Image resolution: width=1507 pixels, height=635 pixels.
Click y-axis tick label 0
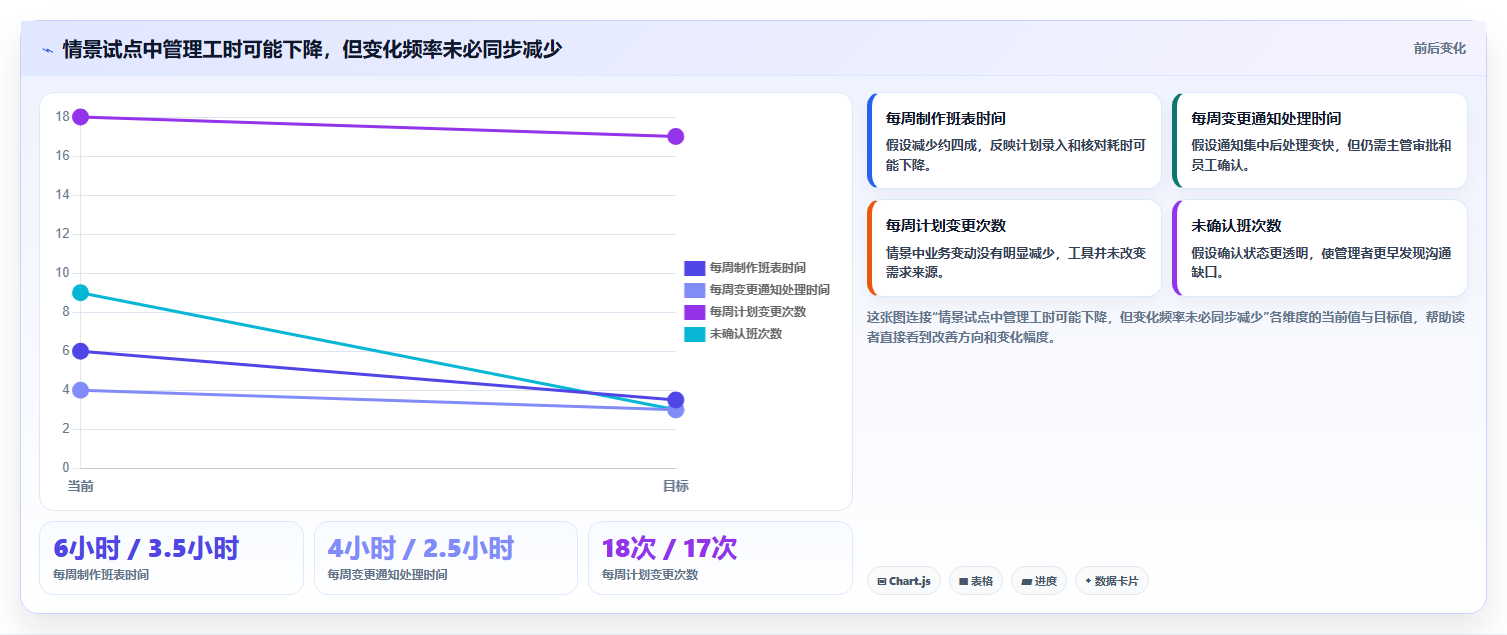[x=66, y=467]
